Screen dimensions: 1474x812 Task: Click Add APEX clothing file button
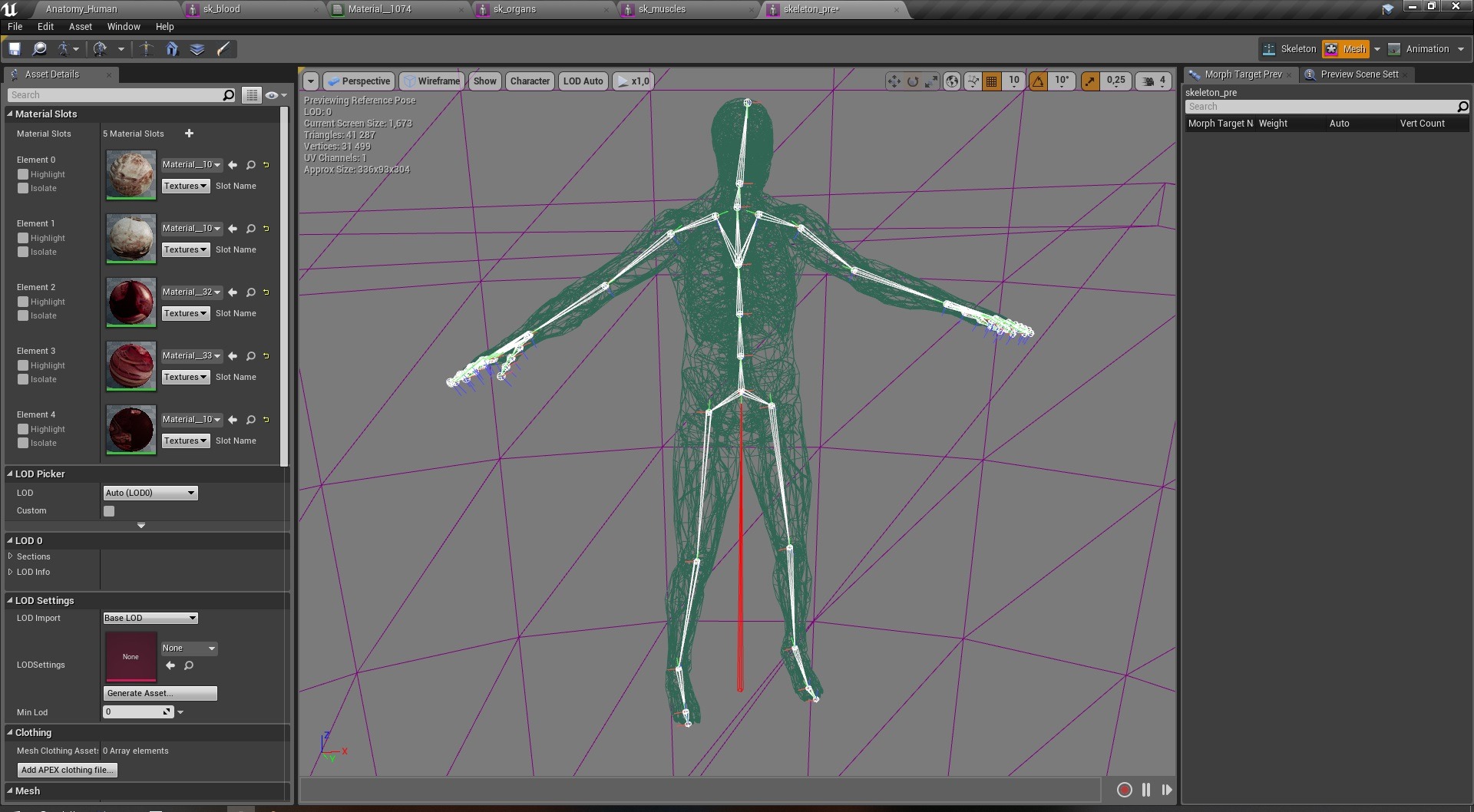[68, 770]
